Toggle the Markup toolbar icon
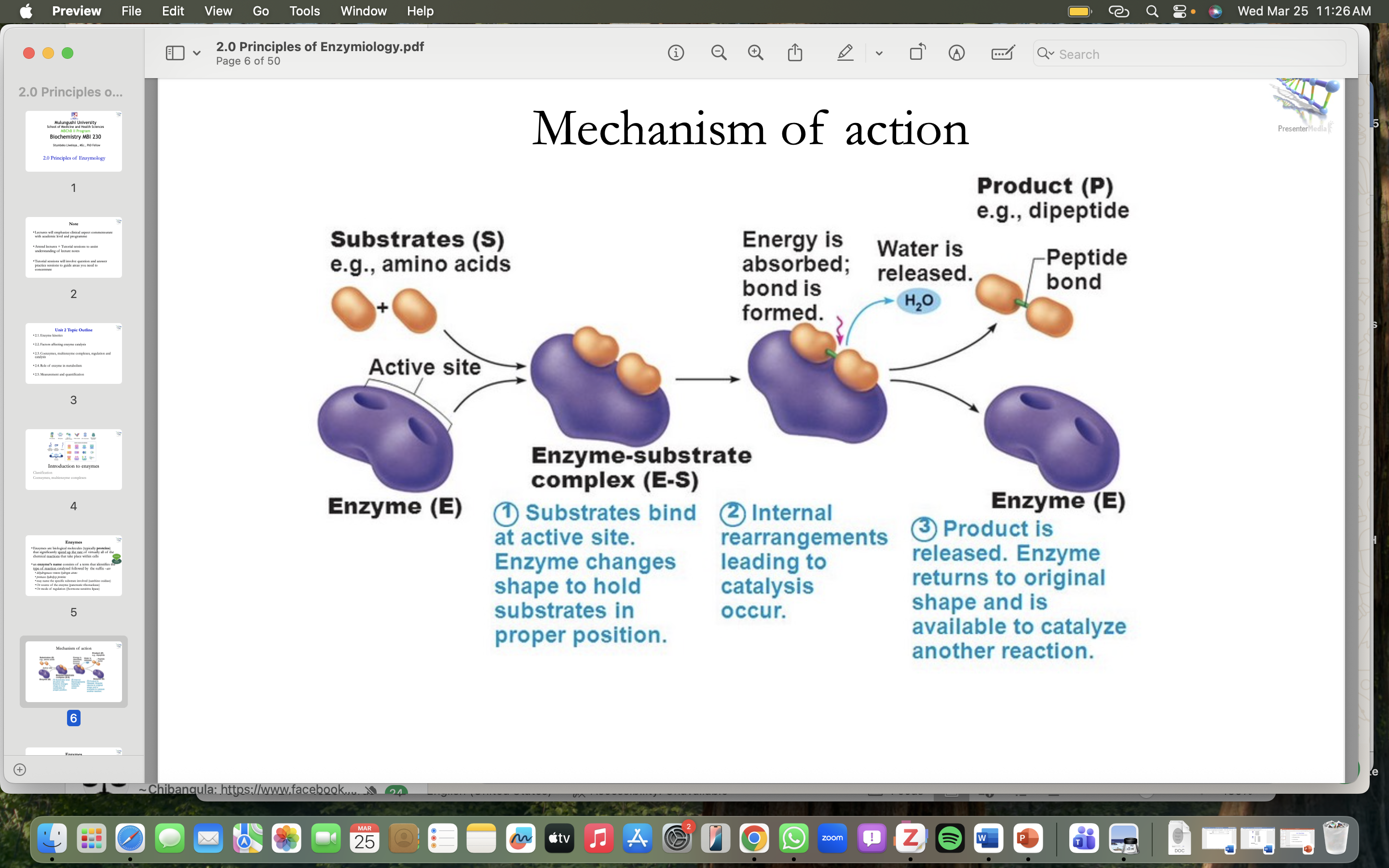 pyautogui.click(x=956, y=54)
